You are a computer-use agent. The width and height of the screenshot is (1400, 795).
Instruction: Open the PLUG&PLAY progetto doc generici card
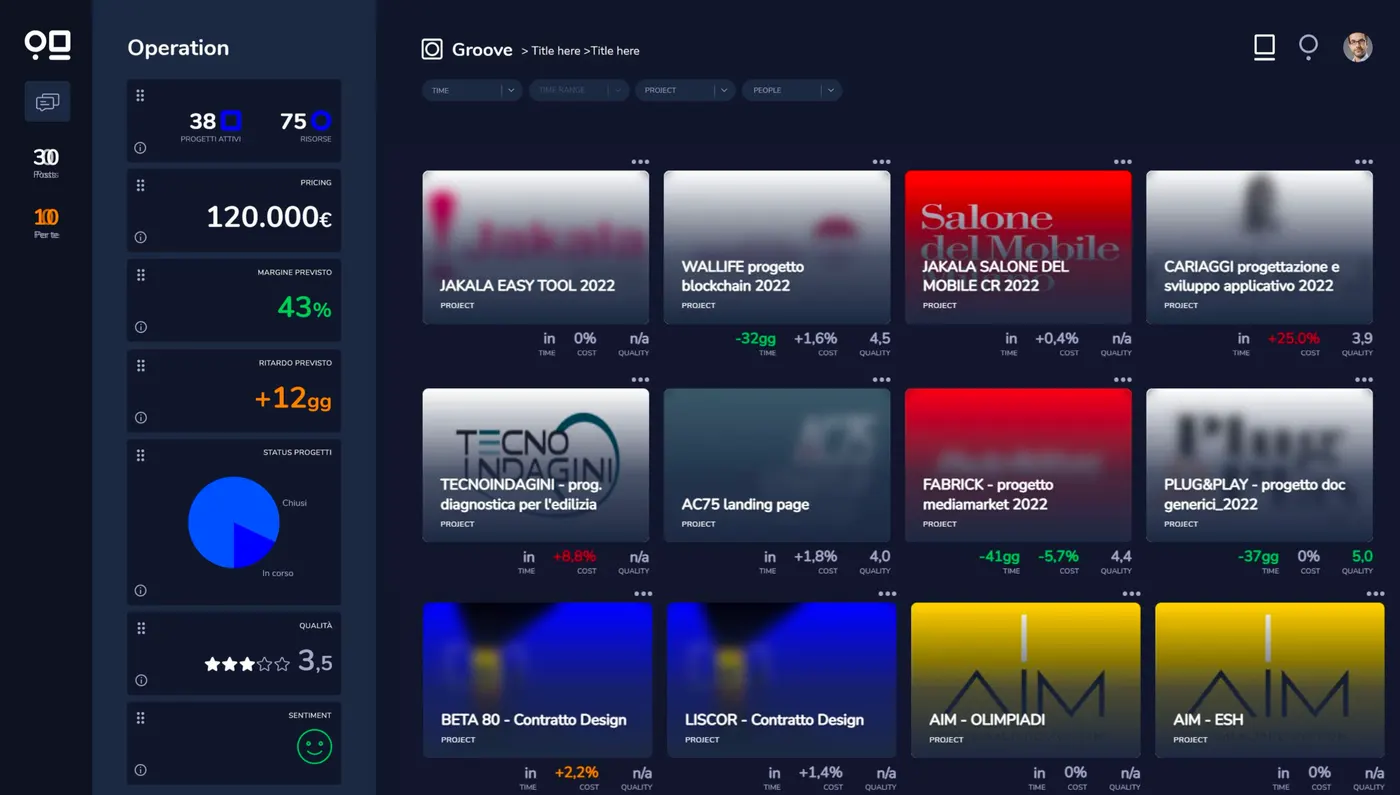tap(1259, 465)
